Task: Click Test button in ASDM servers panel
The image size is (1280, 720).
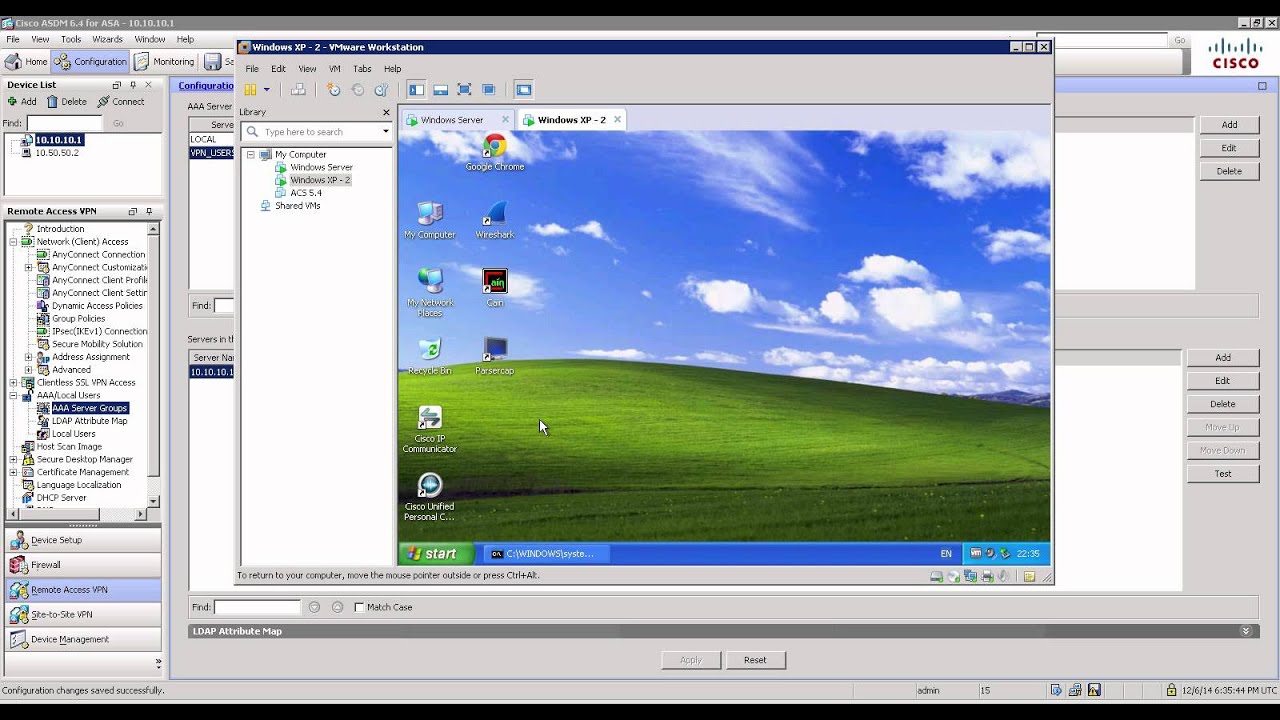Action: click(x=1222, y=474)
